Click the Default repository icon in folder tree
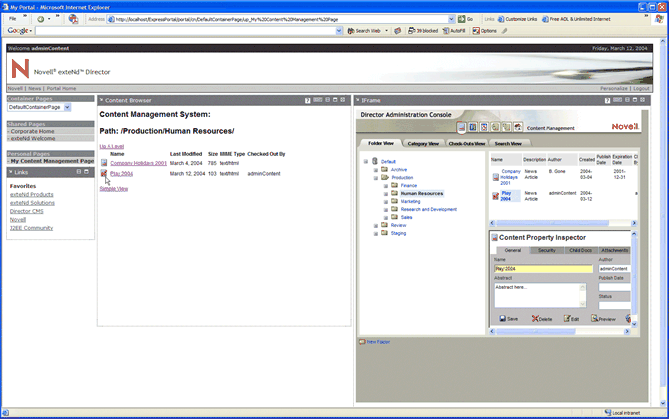 pos(375,161)
